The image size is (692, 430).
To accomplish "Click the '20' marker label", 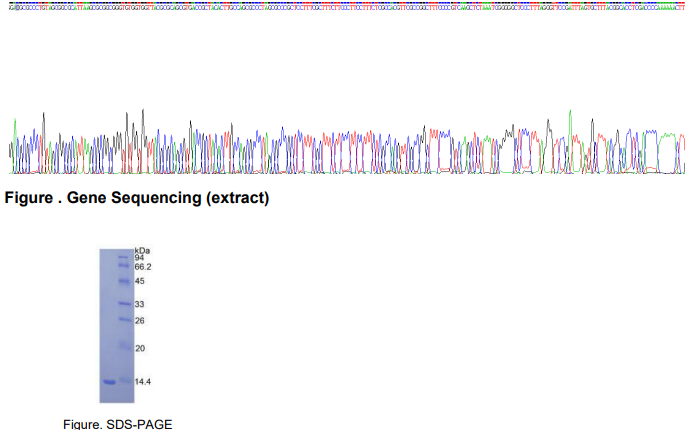I will pyautogui.click(x=140, y=348).
